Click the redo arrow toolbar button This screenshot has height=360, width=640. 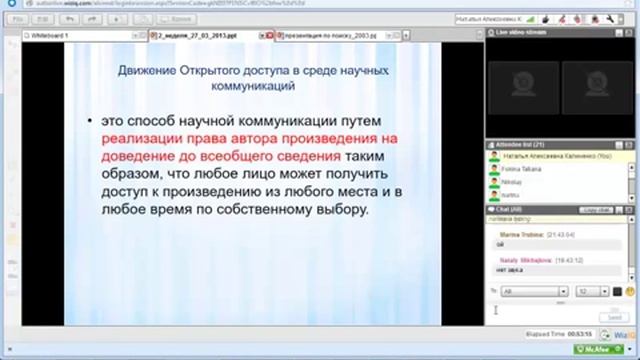coord(92,19)
